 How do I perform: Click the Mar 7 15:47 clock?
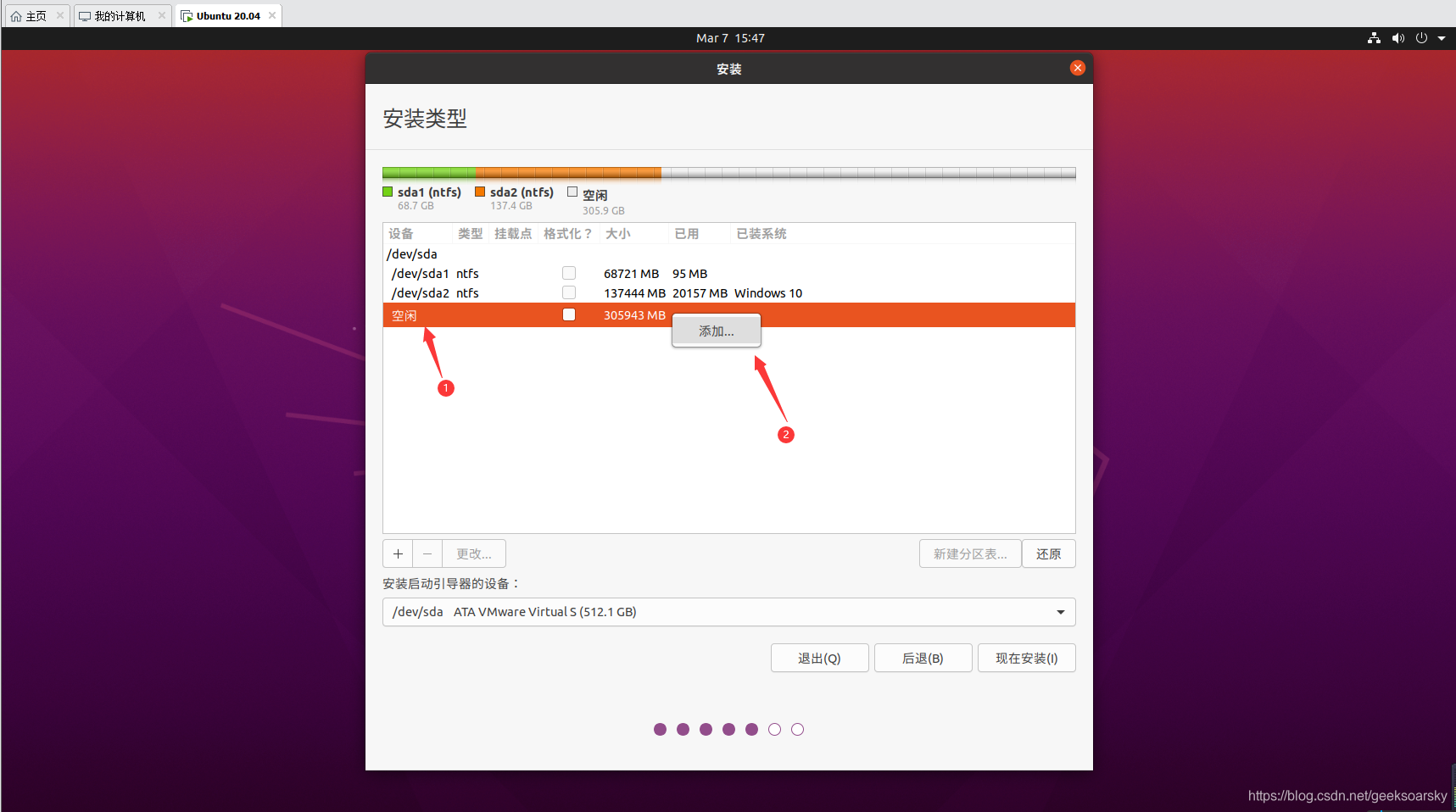[x=730, y=38]
